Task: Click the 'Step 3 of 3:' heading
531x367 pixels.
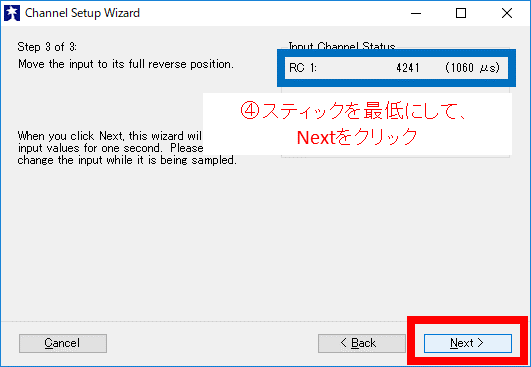Action: 47,47
